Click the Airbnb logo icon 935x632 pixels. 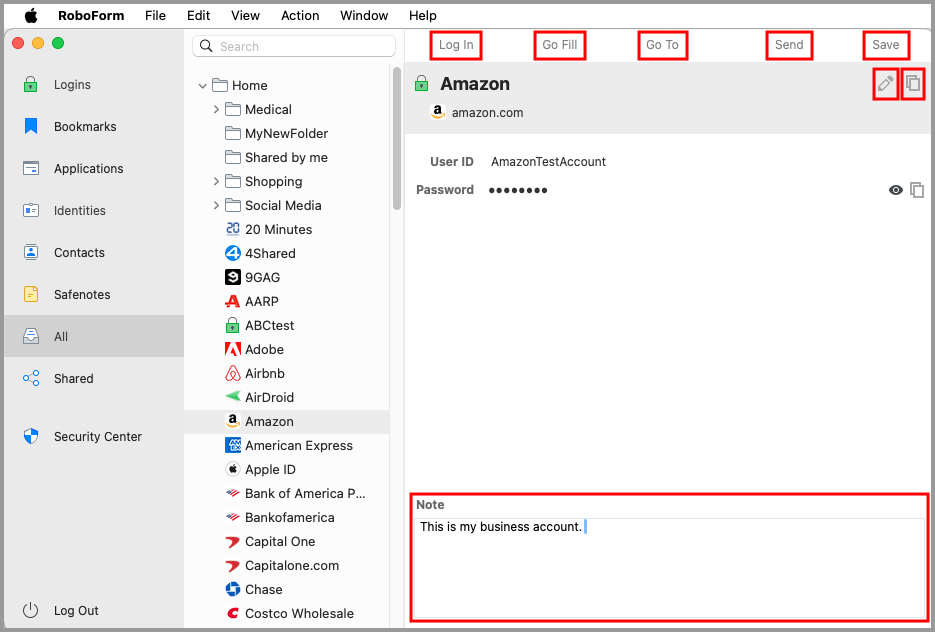click(233, 373)
